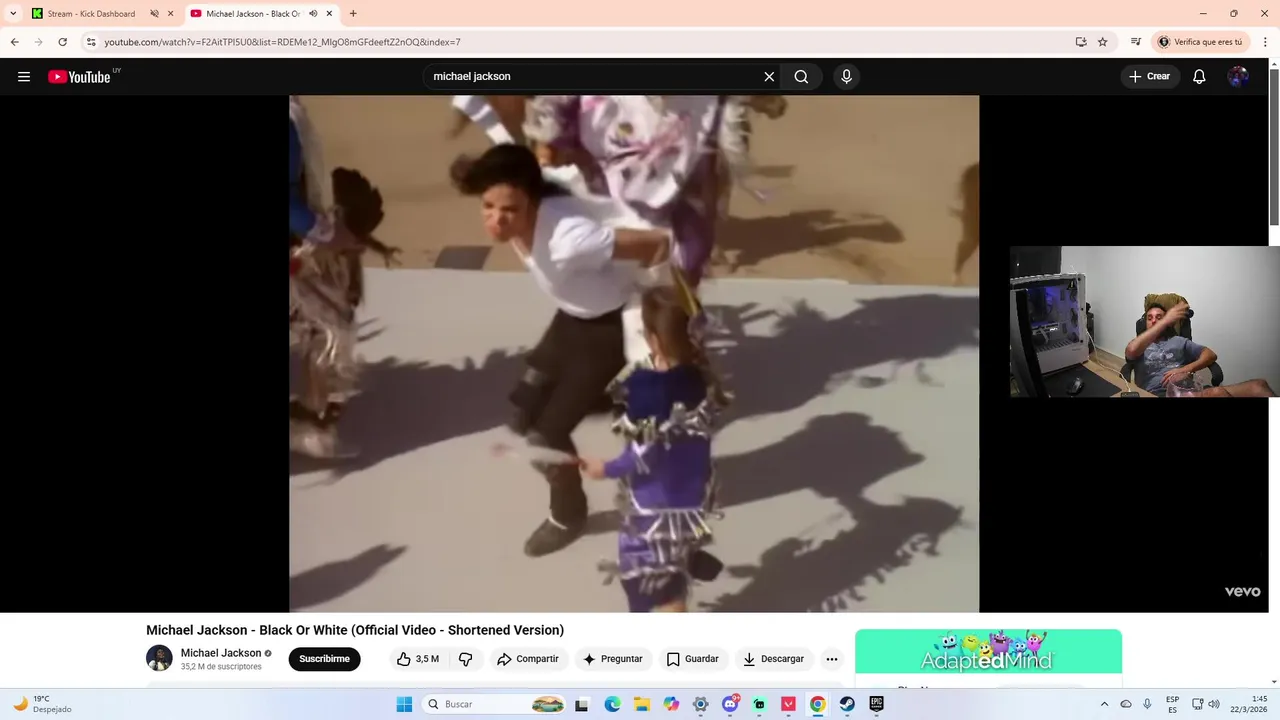
Task: Go to the YouTube home logo
Action: [x=79, y=77]
